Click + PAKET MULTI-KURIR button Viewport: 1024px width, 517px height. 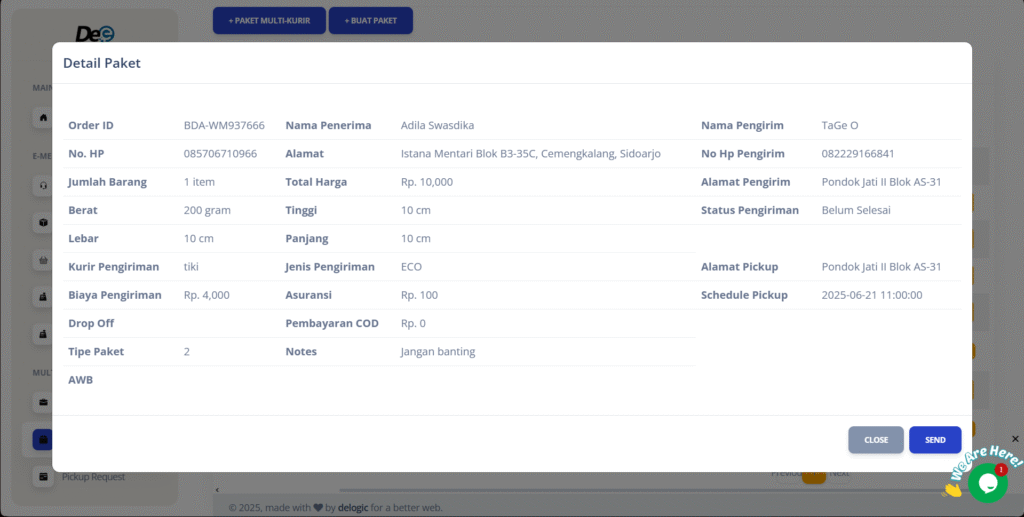(x=269, y=21)
